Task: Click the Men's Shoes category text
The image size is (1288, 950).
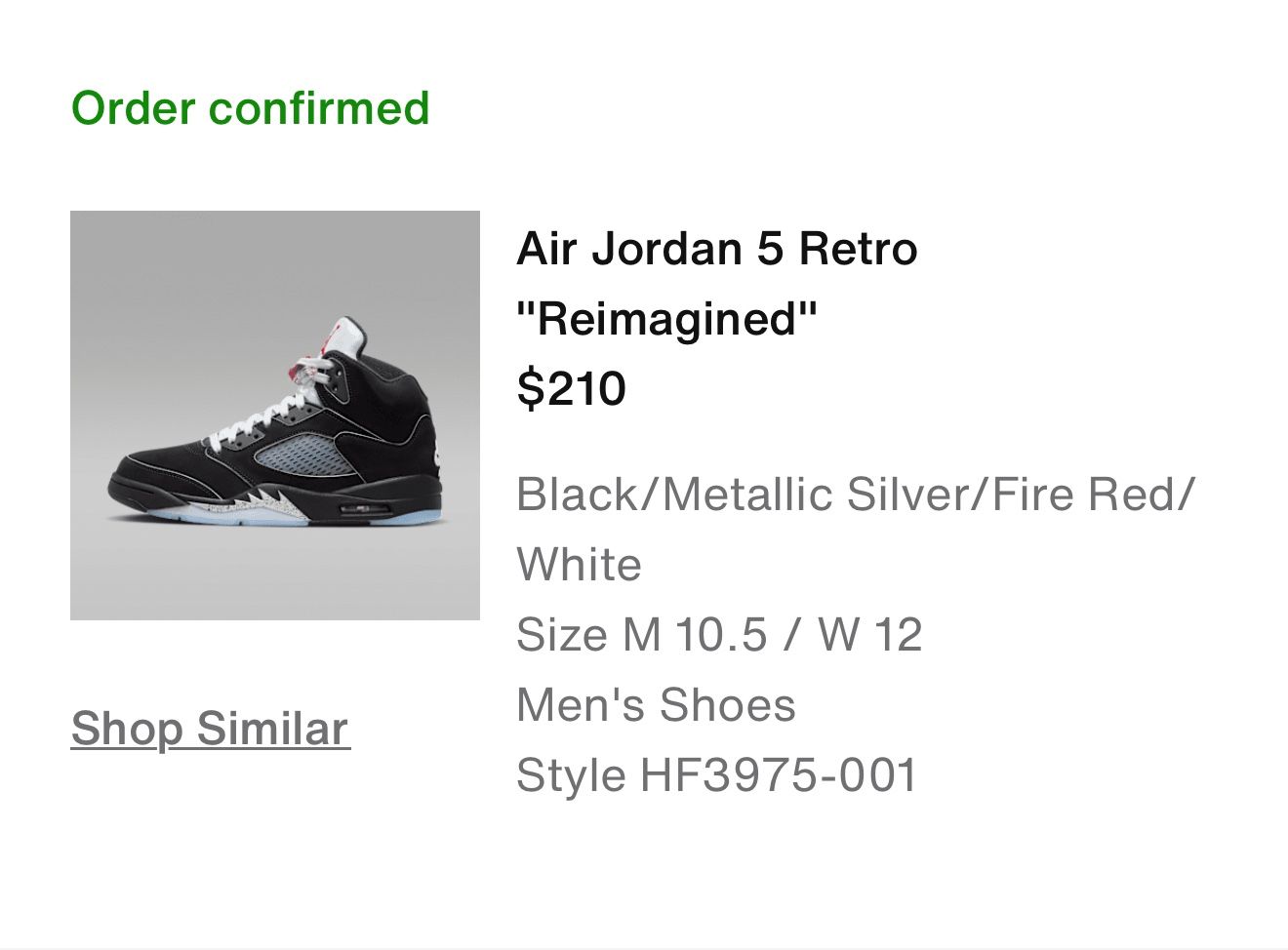Action: (656, 703)
